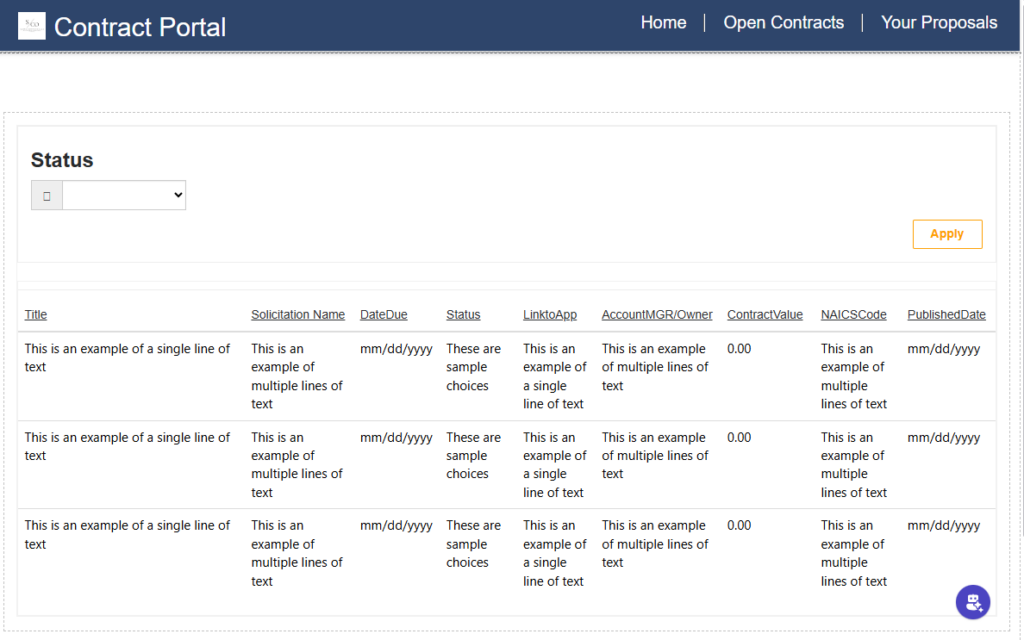Image resolution: width=1024 pixels, height=640 pixels.
Task: Sort table by Title column header
Action: coord(36,315)
